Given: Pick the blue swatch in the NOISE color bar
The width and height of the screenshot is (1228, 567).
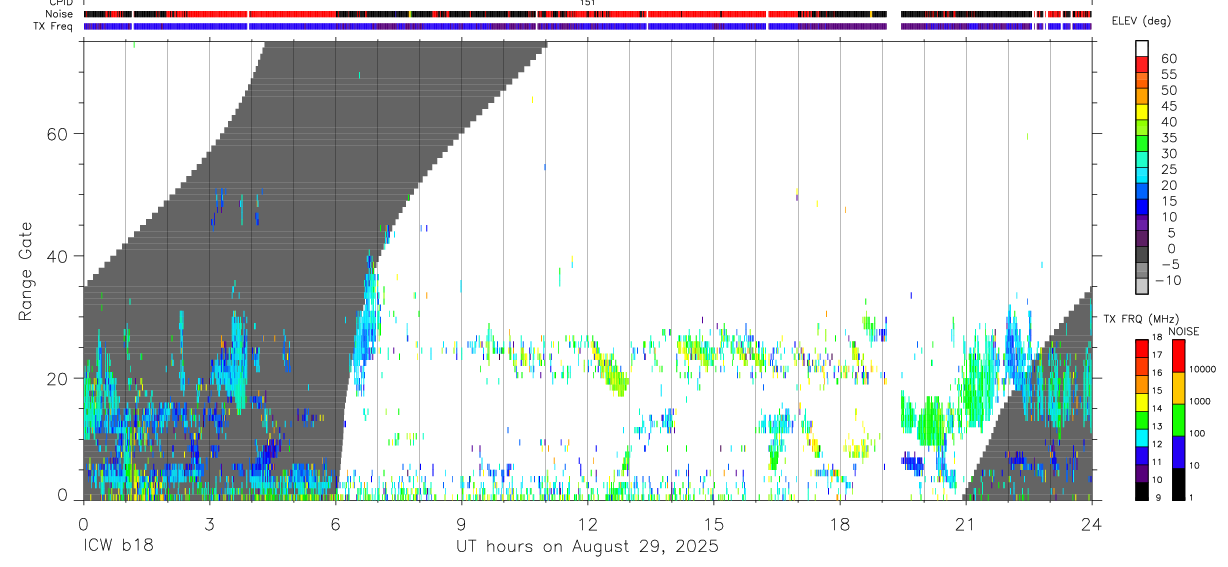Looking at the screenshot, I should point(1177,452).
